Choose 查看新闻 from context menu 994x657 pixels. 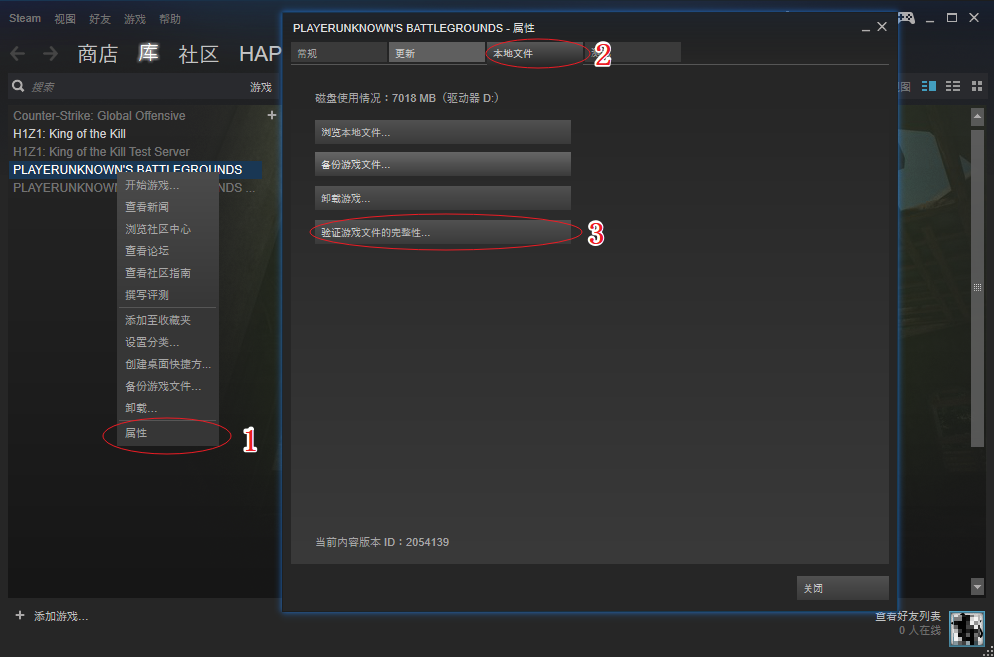[x=168, y=207]
